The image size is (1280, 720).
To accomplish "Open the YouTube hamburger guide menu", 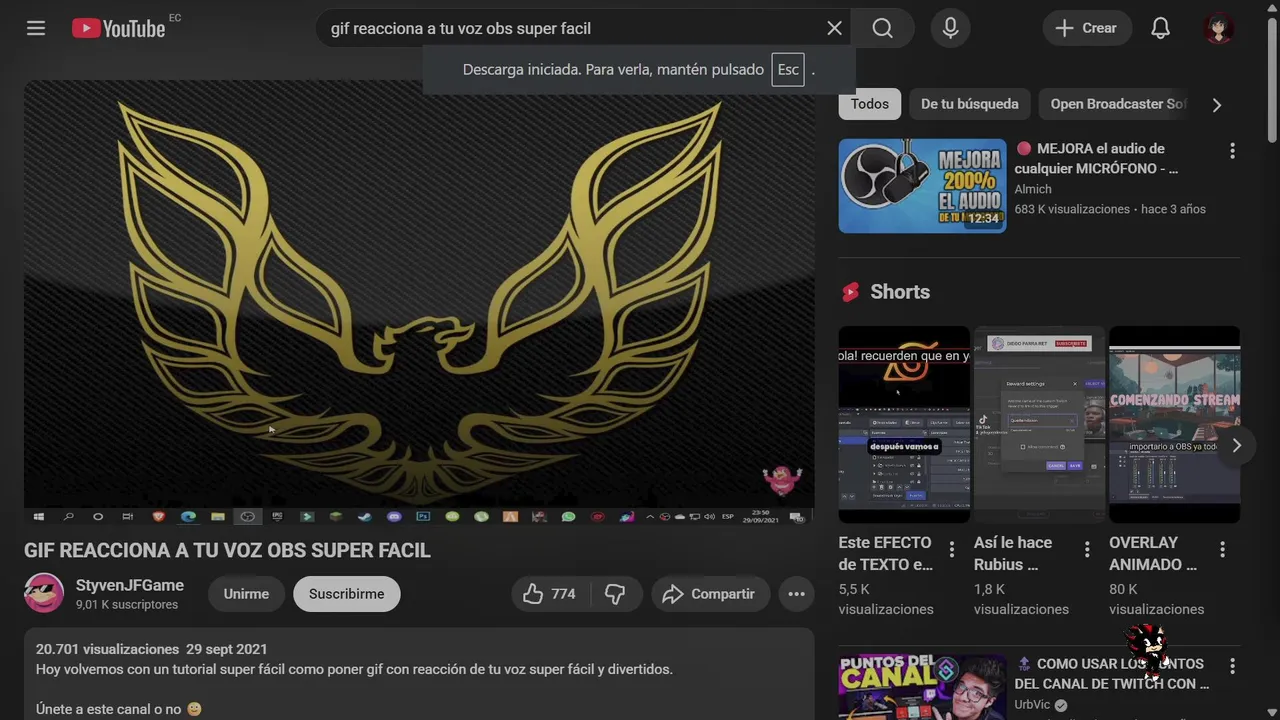I will click(x=36, y=28).
